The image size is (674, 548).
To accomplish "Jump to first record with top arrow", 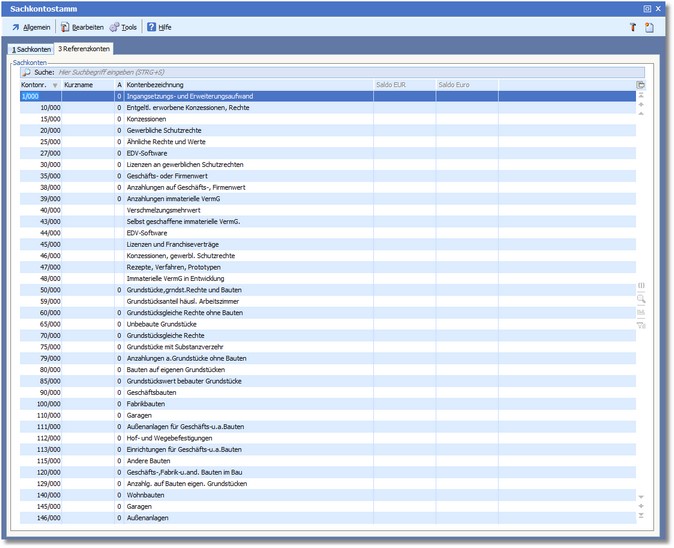I will point(641,96).
